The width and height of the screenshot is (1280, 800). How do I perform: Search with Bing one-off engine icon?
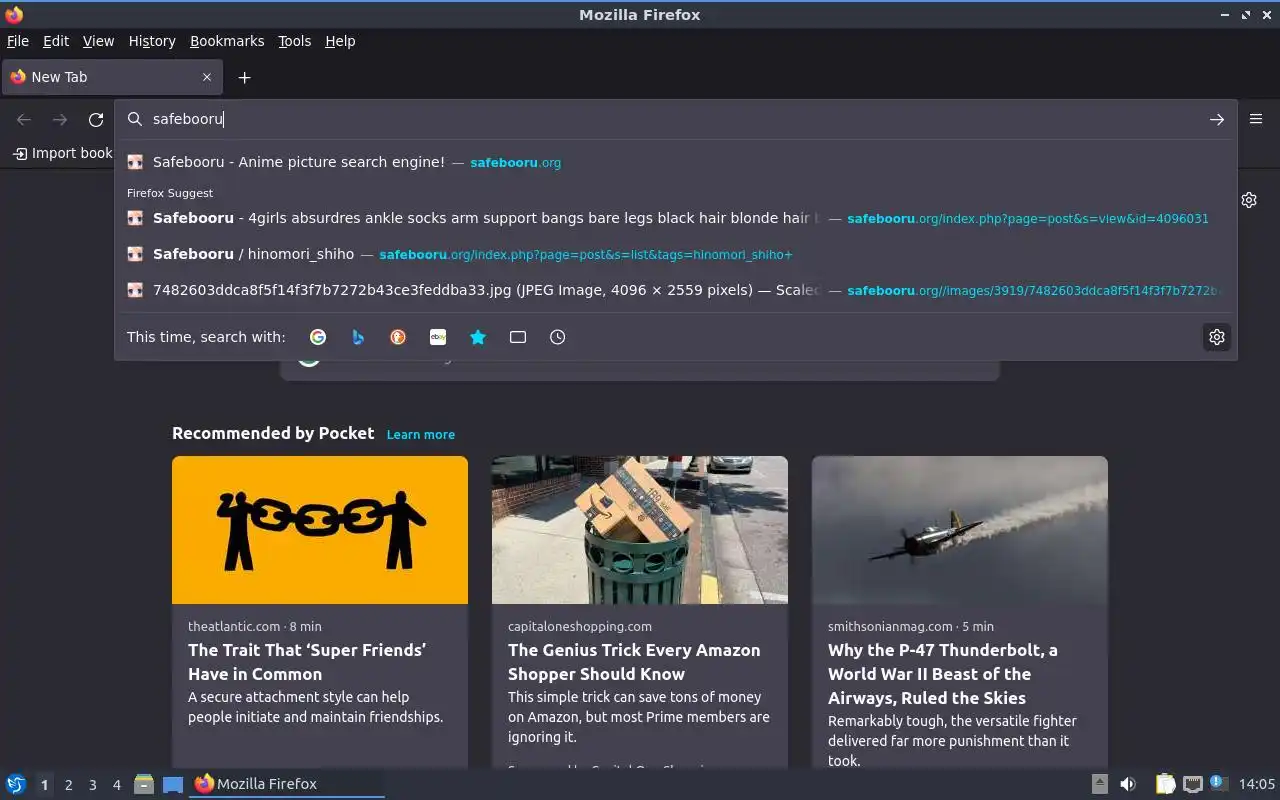(358, 337)
